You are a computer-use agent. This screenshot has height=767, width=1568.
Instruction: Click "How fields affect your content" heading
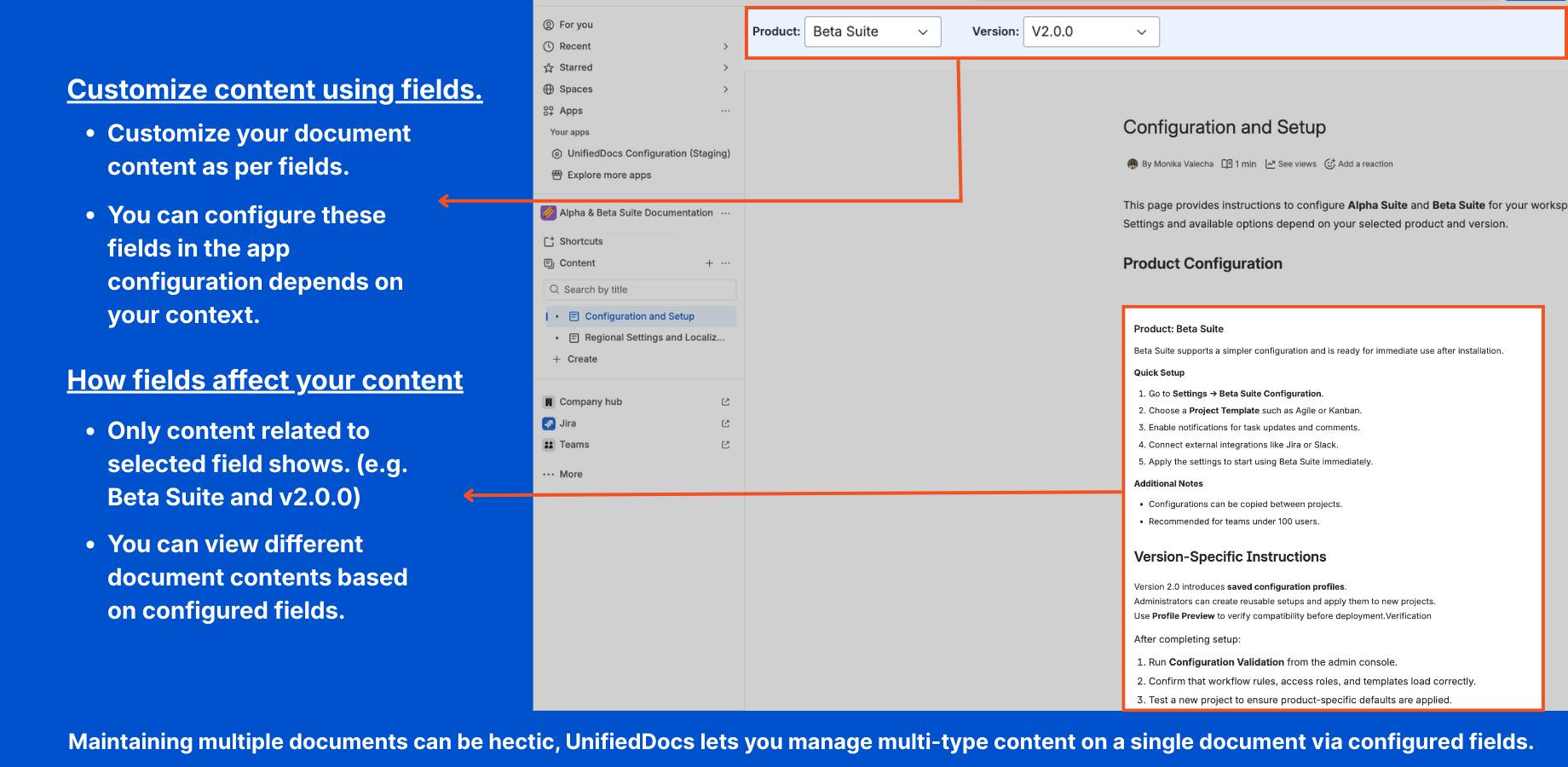[265, 380]
